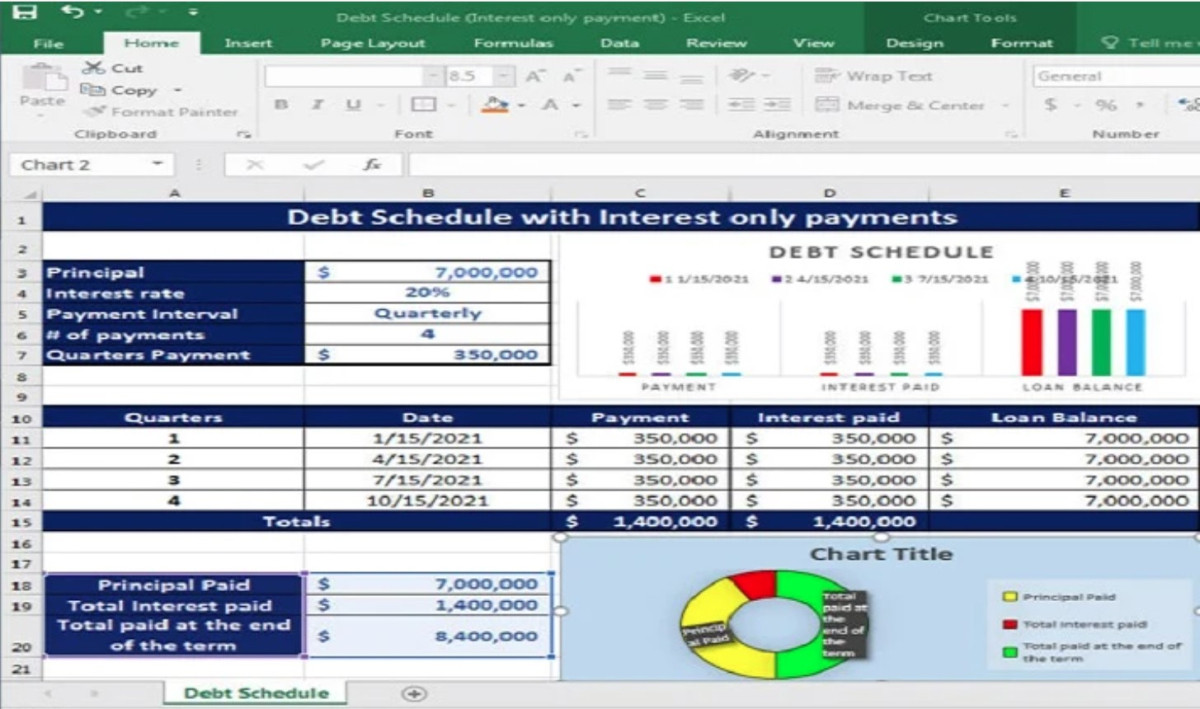Screen dimensions: 1200x709
Task: Select the Principal value cell showing 7,000,000
Action: pos(427,272)
